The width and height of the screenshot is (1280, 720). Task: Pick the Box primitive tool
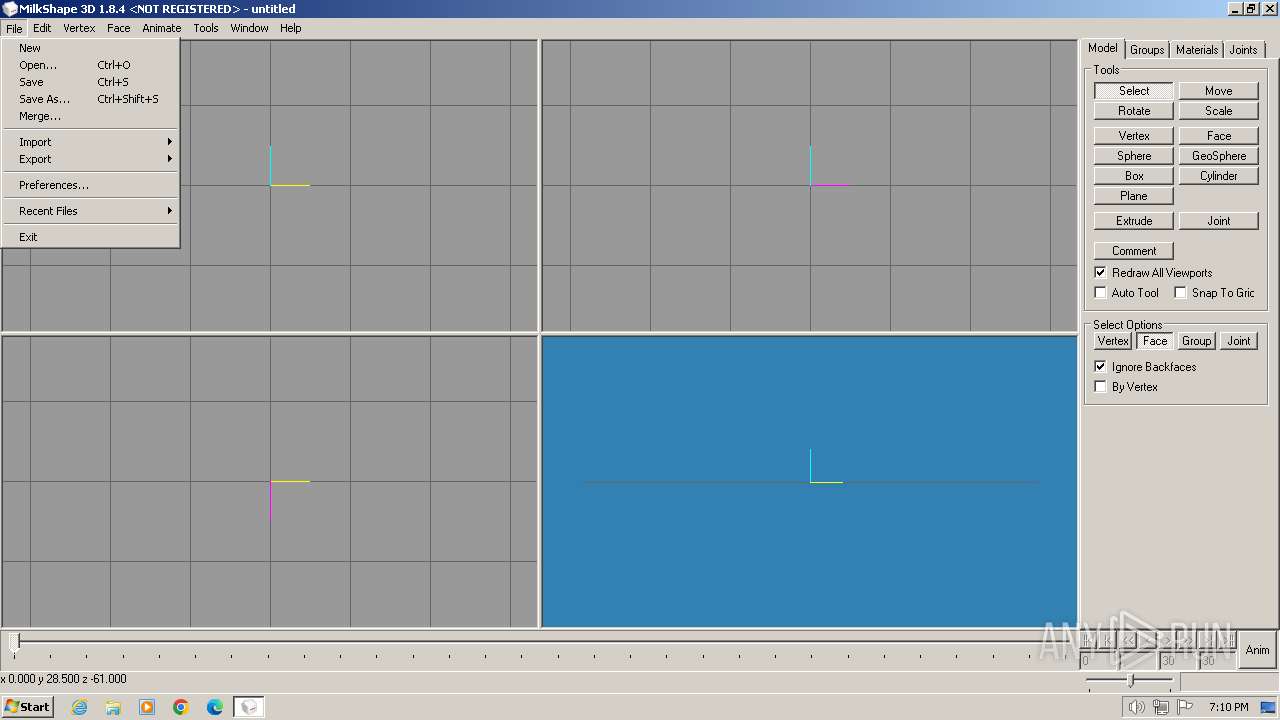(1134, 176)
